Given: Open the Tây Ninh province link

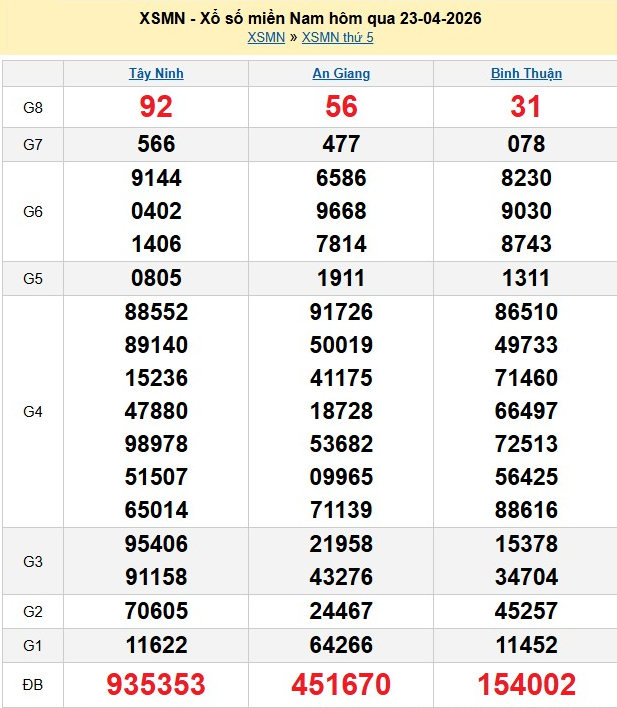Looking at the screenshot, I should (156, 74).
